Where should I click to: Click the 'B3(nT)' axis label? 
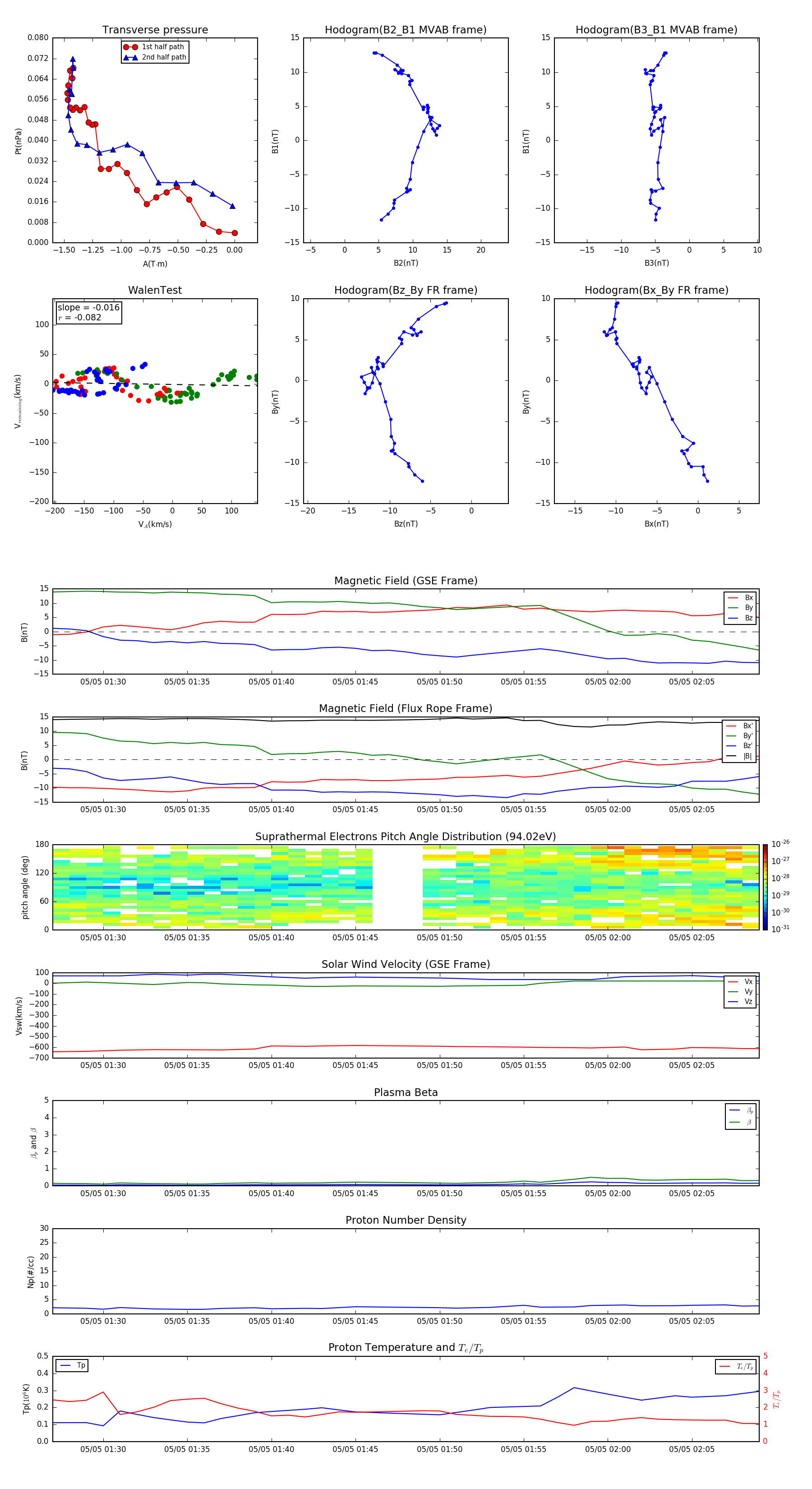pos(656,263)
